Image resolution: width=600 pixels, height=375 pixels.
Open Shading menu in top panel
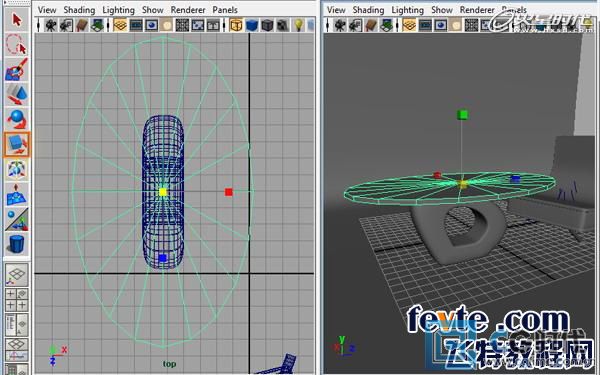(x=79, y=10)
